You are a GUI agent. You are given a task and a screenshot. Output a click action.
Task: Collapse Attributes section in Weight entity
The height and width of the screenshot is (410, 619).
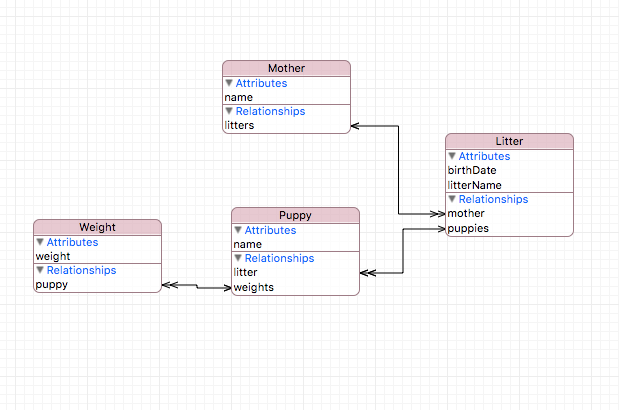pyautogui.click(x=40, y=242)
